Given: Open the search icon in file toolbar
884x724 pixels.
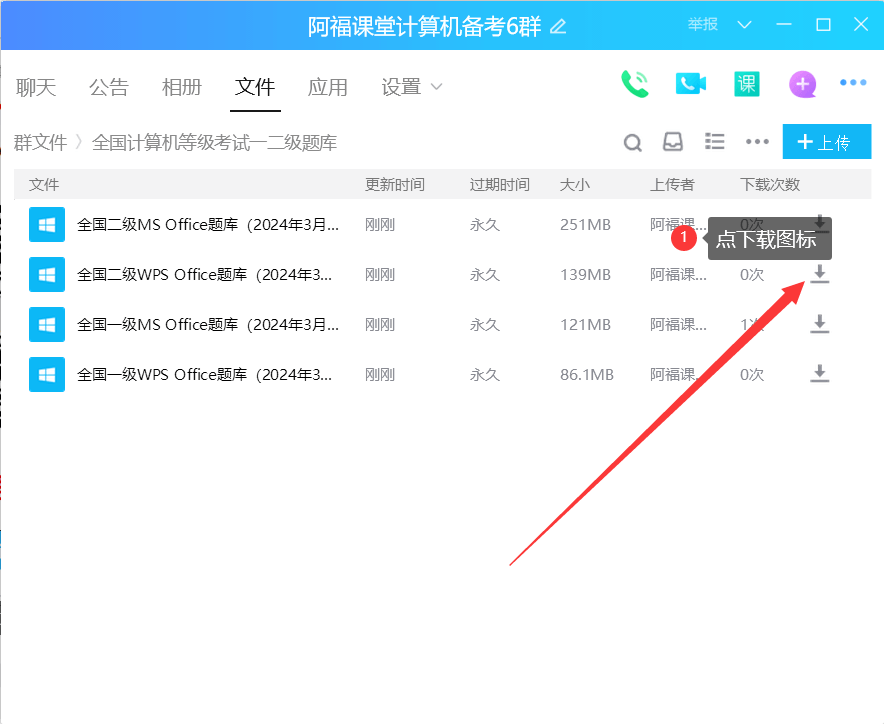Looking at the screenshot, I should [x=633, y=142].
